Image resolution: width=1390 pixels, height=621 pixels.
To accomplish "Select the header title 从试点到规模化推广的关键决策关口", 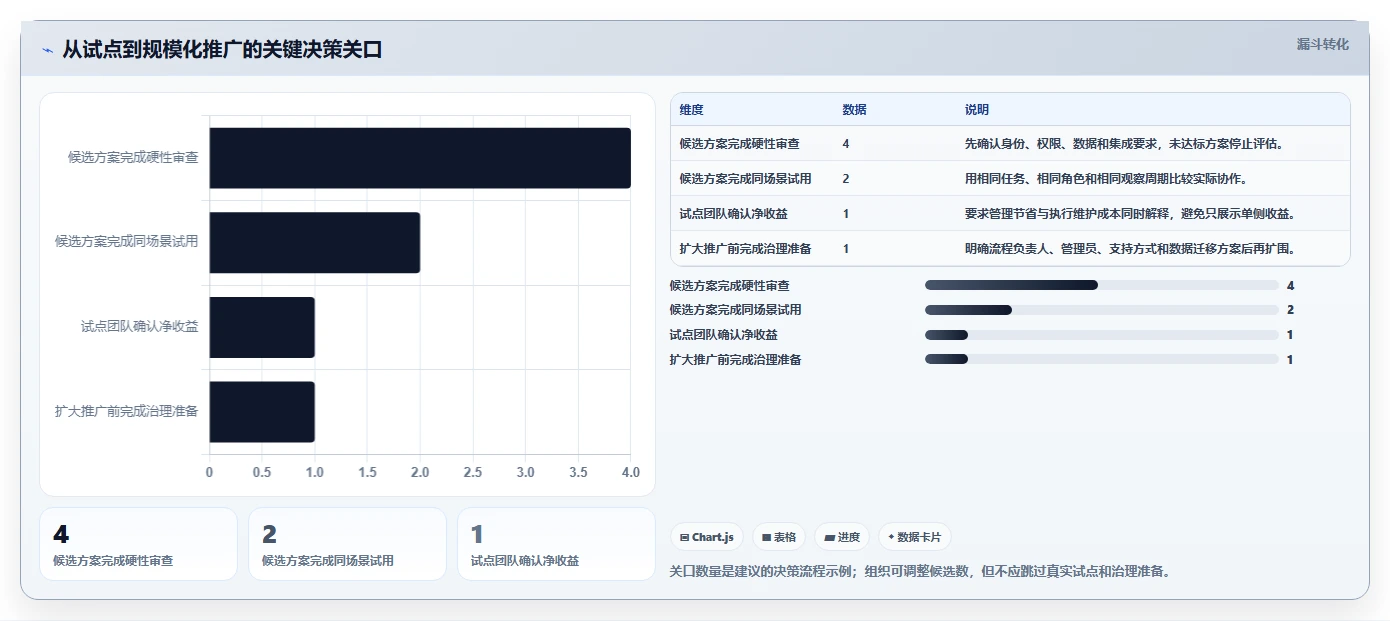I will pos(222,49).
